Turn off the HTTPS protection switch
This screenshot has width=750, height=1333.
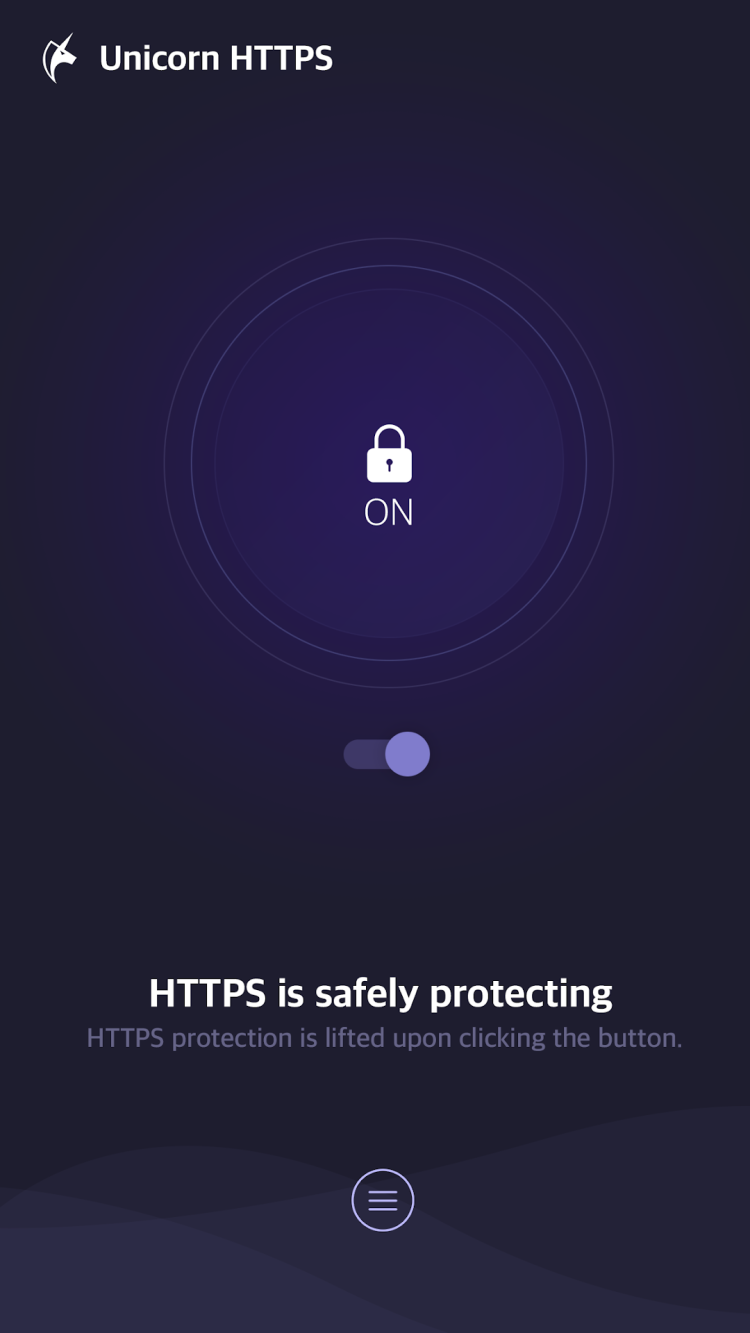click(x=387, y=754)
